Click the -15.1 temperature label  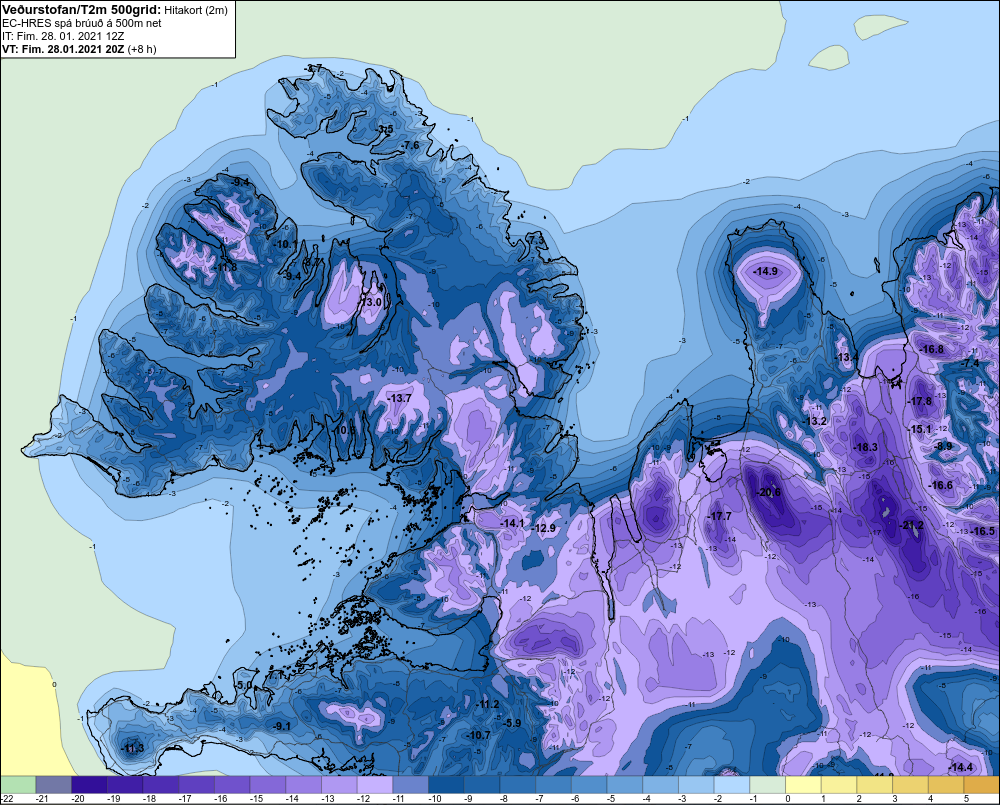919,429
